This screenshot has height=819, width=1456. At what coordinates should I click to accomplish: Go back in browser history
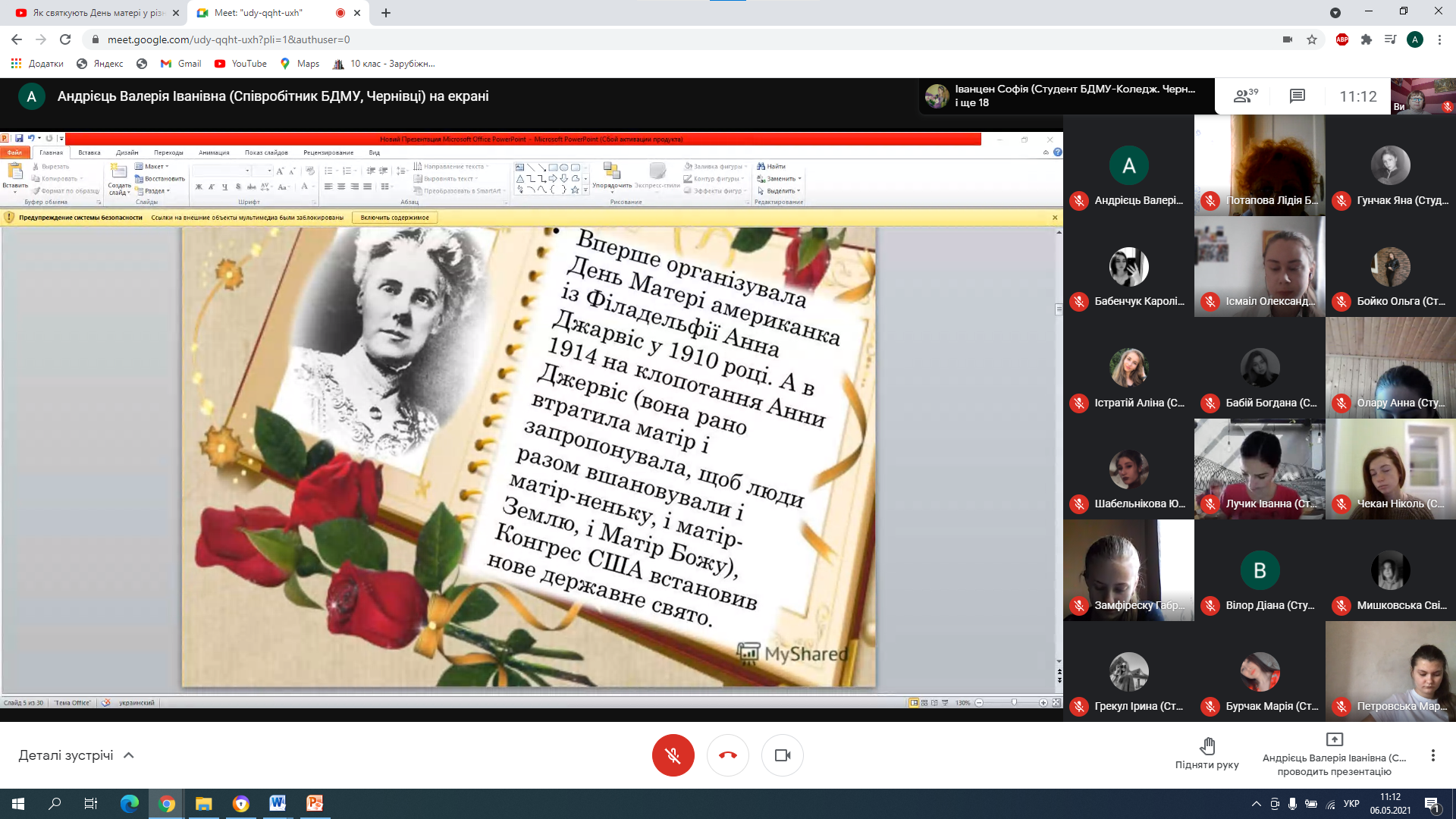point(17,39)
